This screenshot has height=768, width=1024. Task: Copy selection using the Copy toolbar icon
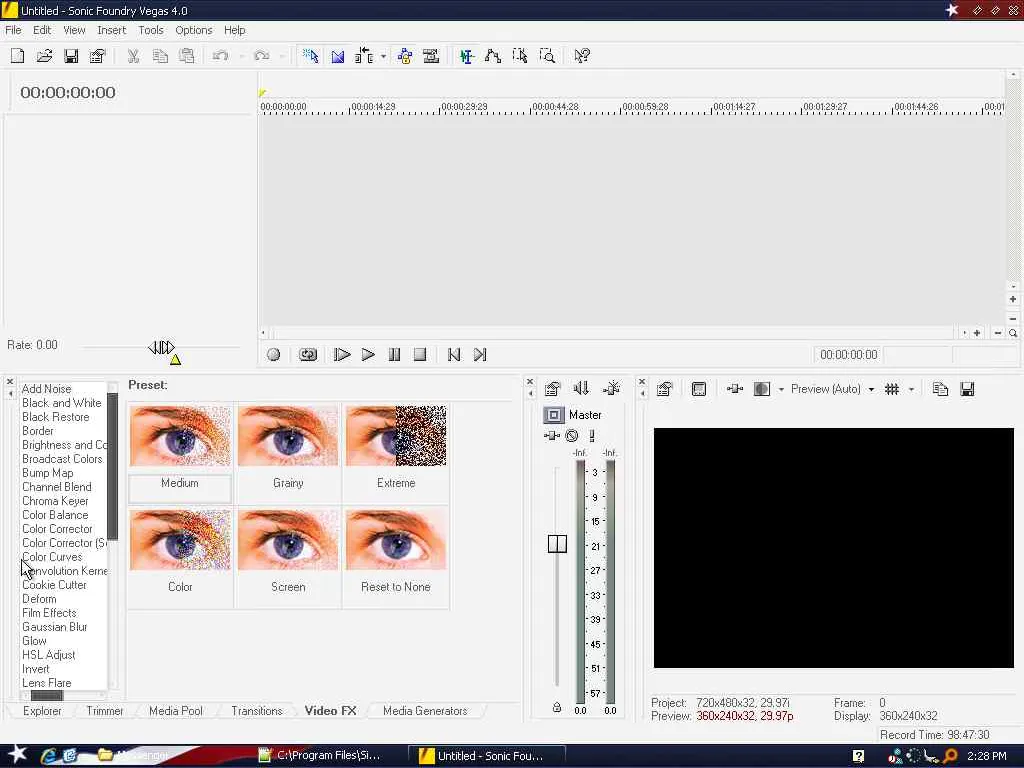pos(160,56)
